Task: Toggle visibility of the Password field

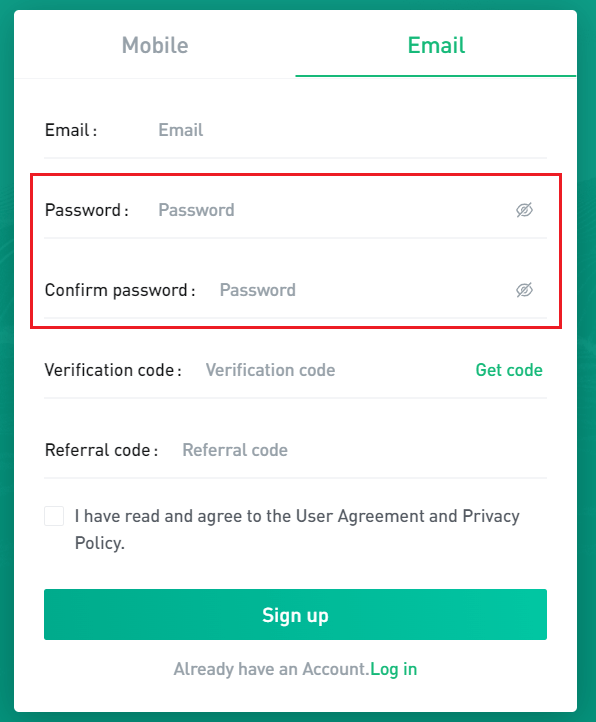Action: pyautogui.click(x=524, y=210)
